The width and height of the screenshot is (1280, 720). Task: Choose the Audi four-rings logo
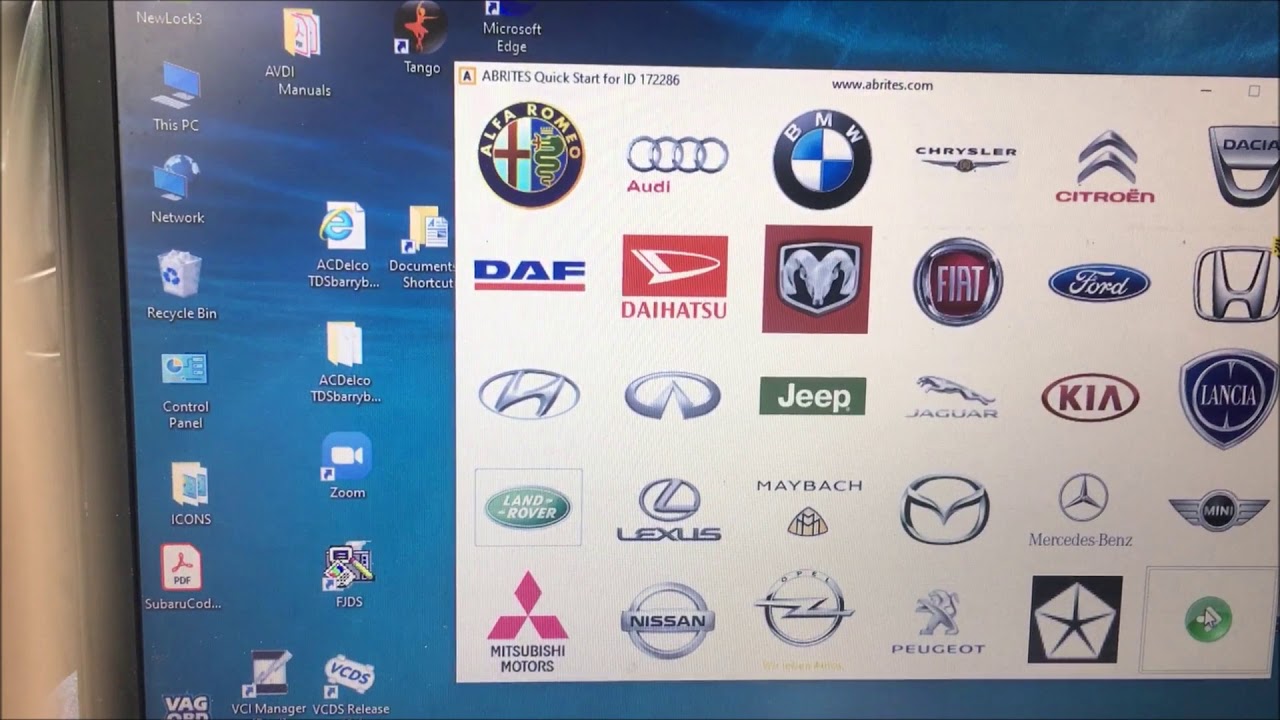click(677, 163)
